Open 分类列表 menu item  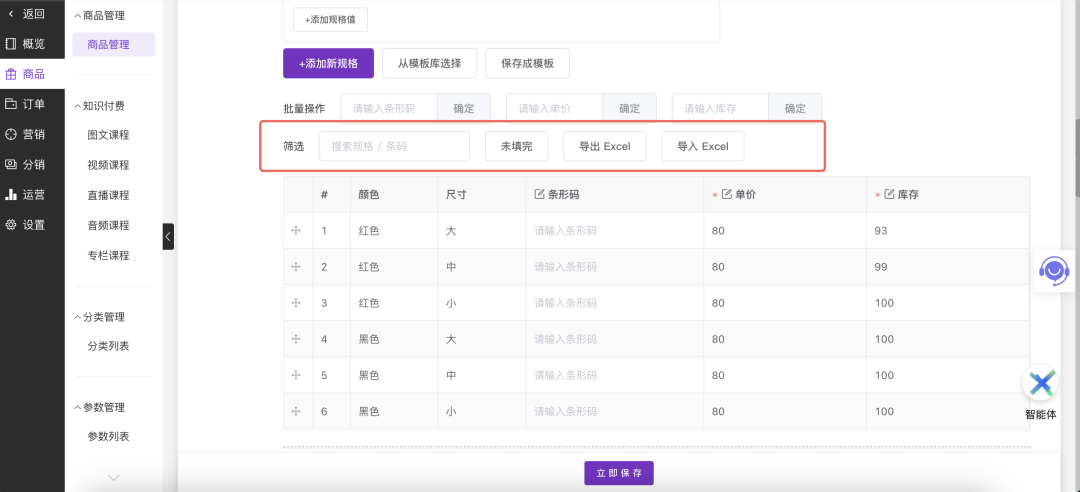pyautogui.click(x=108, y=346)
